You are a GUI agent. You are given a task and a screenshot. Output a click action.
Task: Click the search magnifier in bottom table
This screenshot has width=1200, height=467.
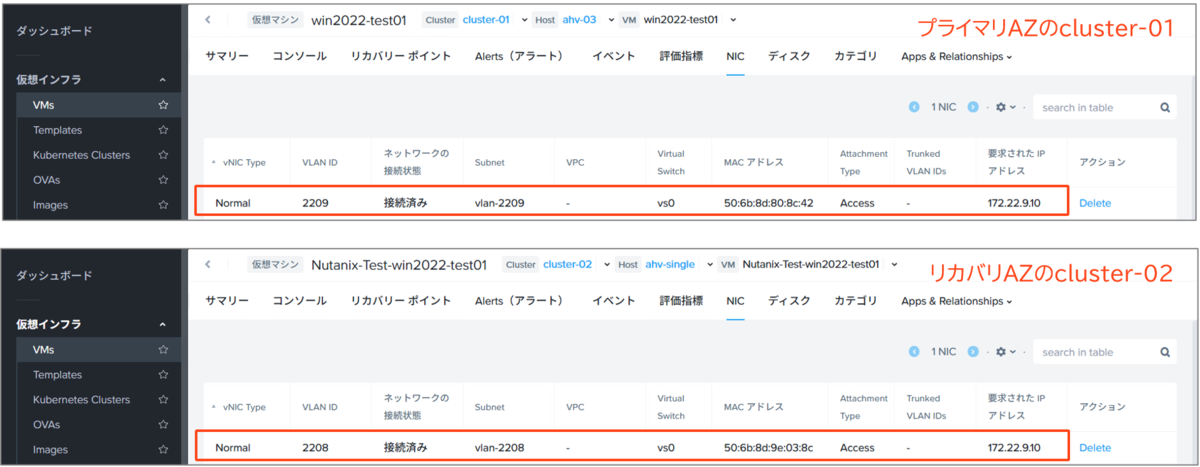point(1165,352)
